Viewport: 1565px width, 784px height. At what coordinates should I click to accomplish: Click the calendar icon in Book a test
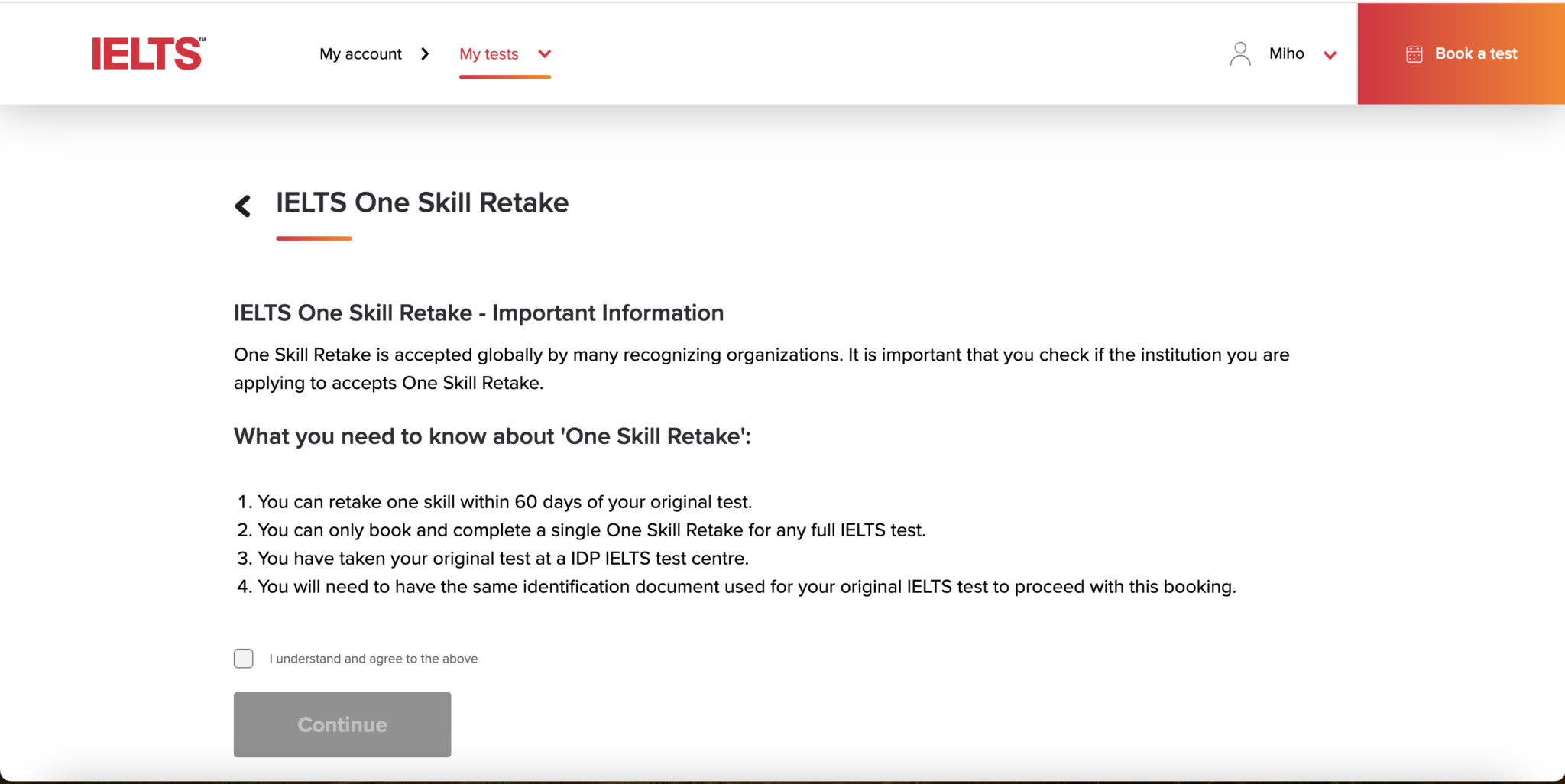1414,53
